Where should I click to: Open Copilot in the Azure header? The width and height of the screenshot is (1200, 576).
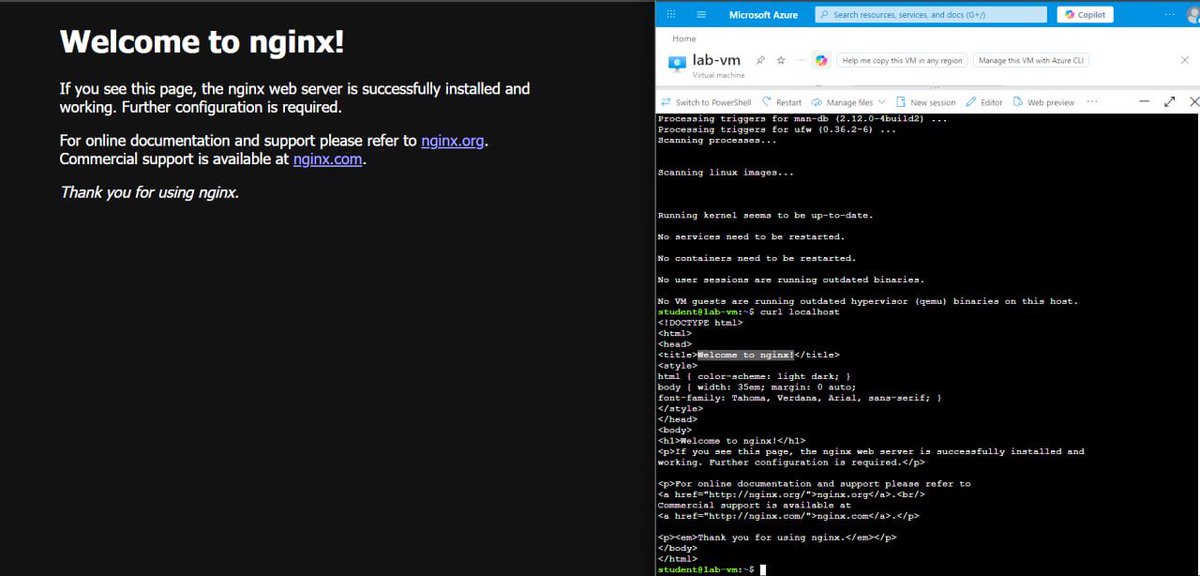click(x=1085, y=15)
